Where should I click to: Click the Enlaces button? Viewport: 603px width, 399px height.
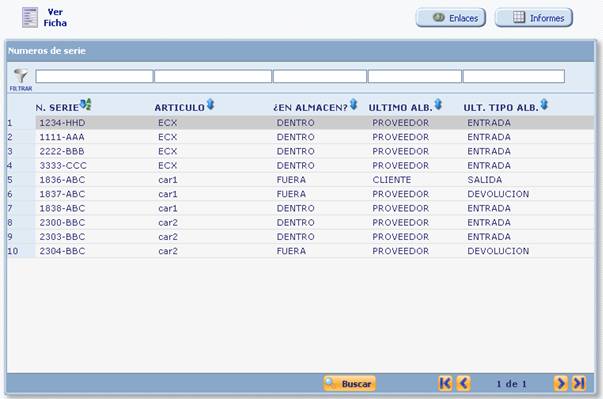450,18
